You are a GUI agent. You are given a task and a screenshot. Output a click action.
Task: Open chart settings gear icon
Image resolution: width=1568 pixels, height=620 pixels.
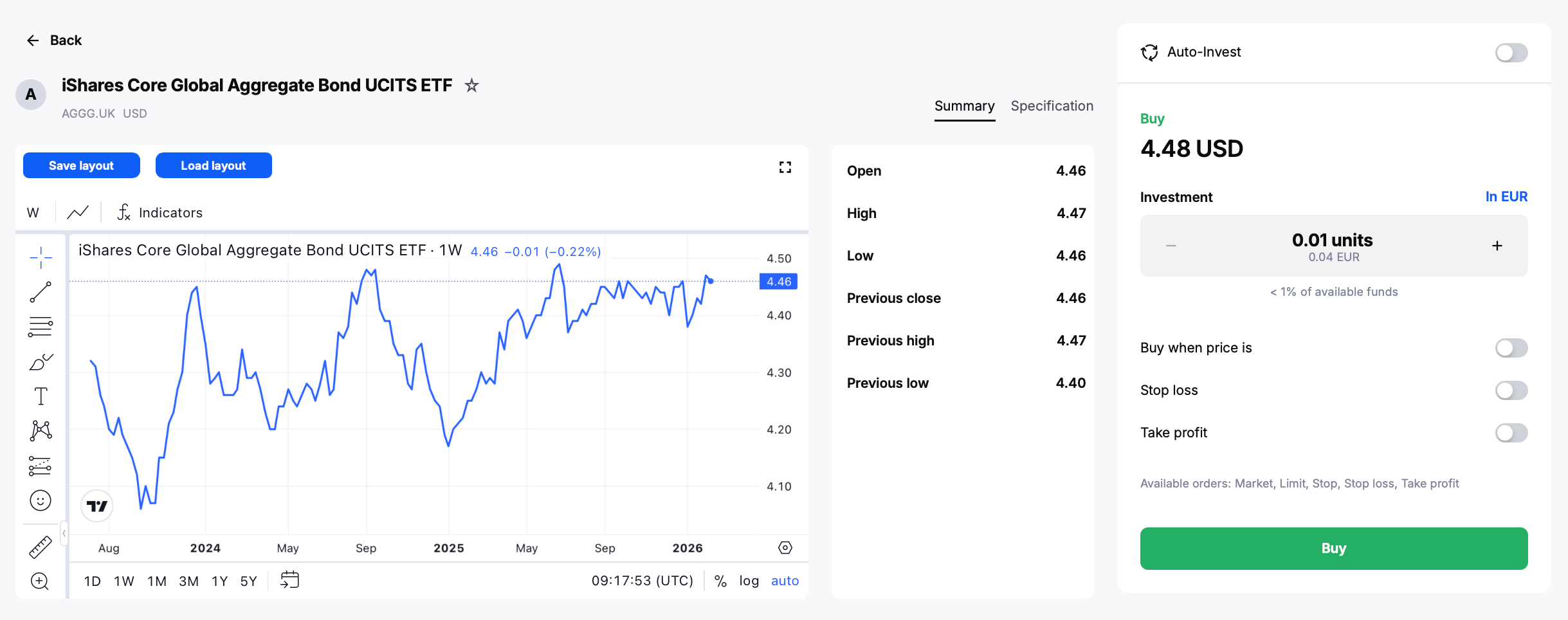point(785,547)
